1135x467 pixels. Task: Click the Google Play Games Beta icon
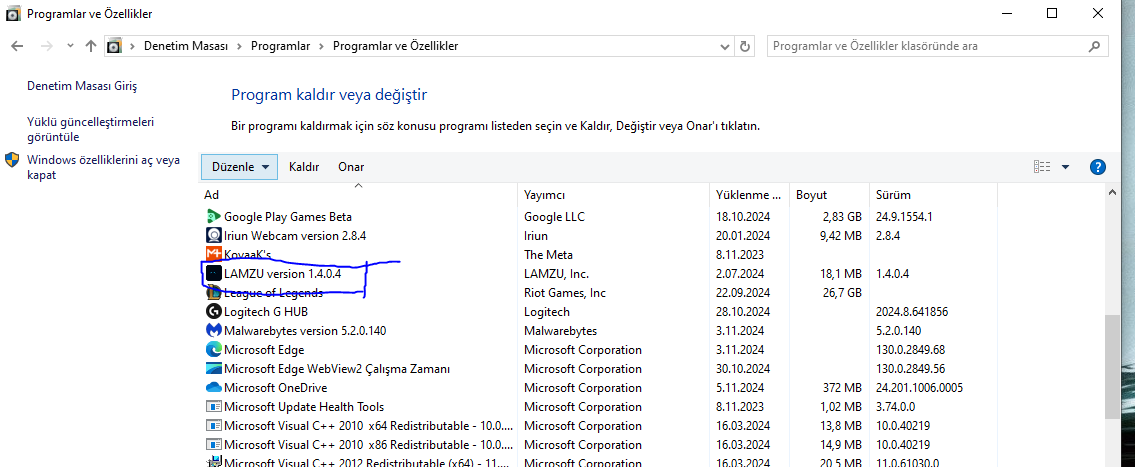tap(213, 216)
